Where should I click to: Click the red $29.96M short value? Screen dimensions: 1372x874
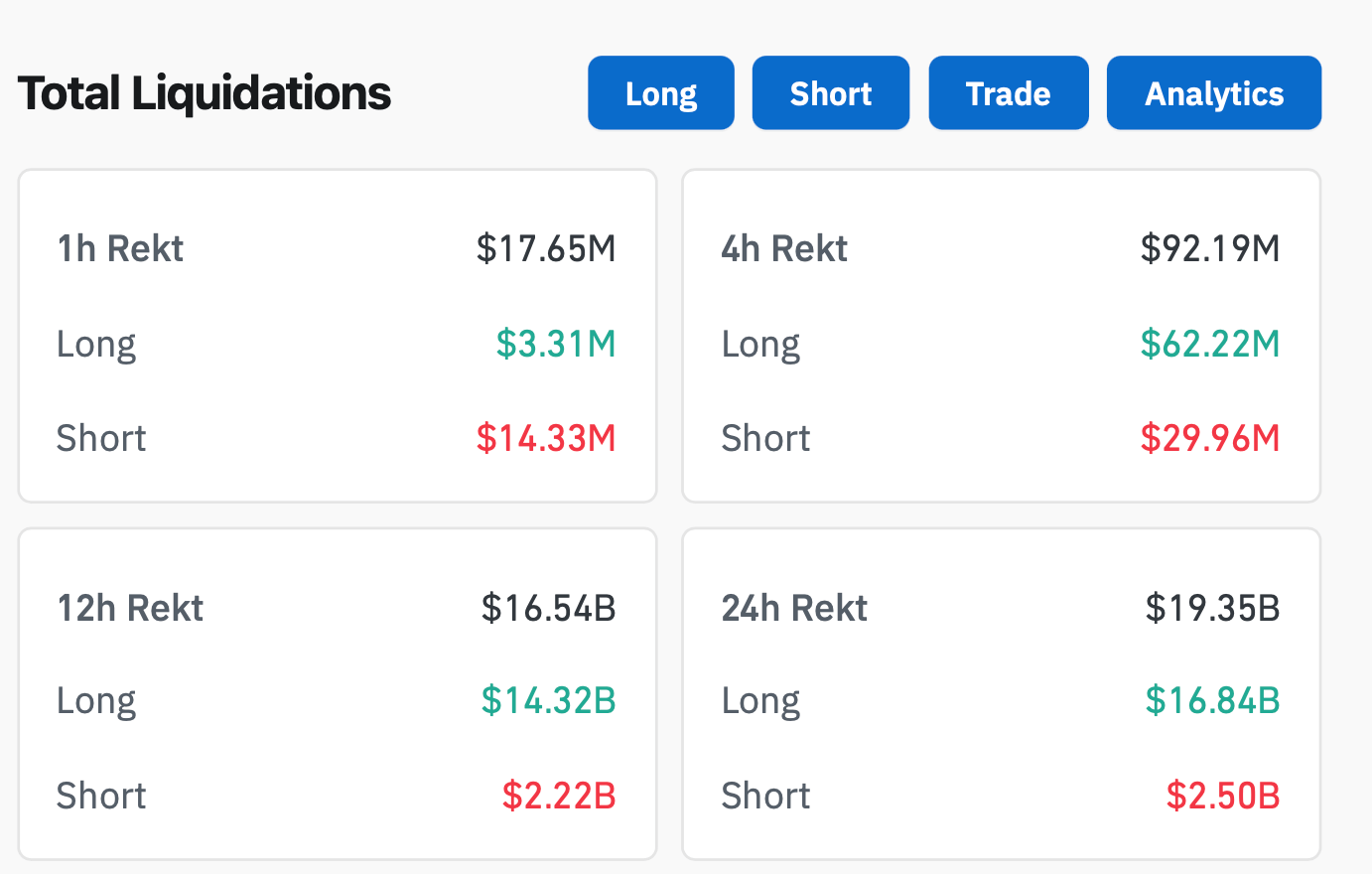(x=1210, y=438)
